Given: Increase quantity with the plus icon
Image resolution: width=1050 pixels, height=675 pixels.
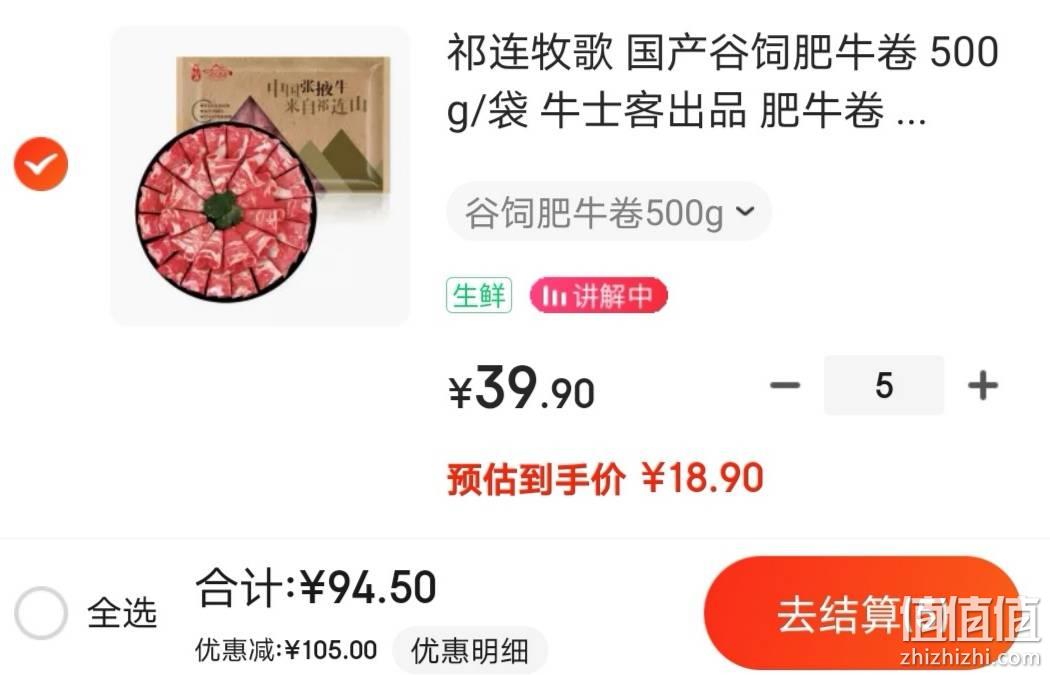Looking at the screenshot, I should pyautogui.click(x=982, y=385).
